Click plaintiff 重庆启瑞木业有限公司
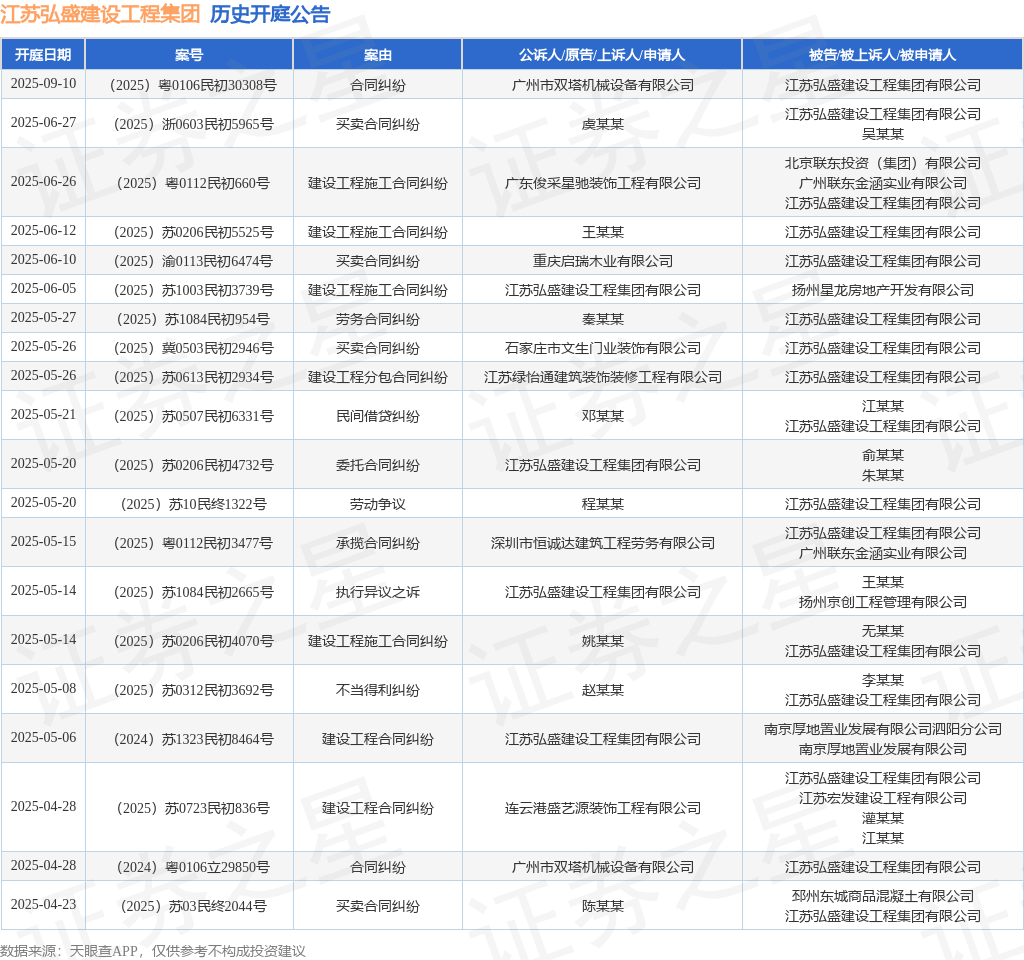Screen dimensions: 1024x960 coord(603,261)
